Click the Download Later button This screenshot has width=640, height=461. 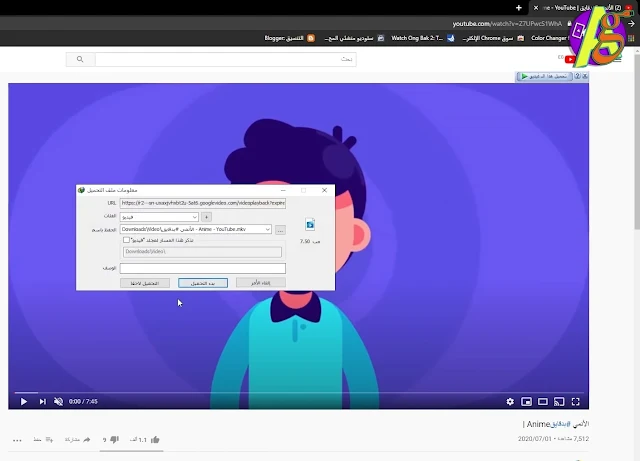click(145, 283)
